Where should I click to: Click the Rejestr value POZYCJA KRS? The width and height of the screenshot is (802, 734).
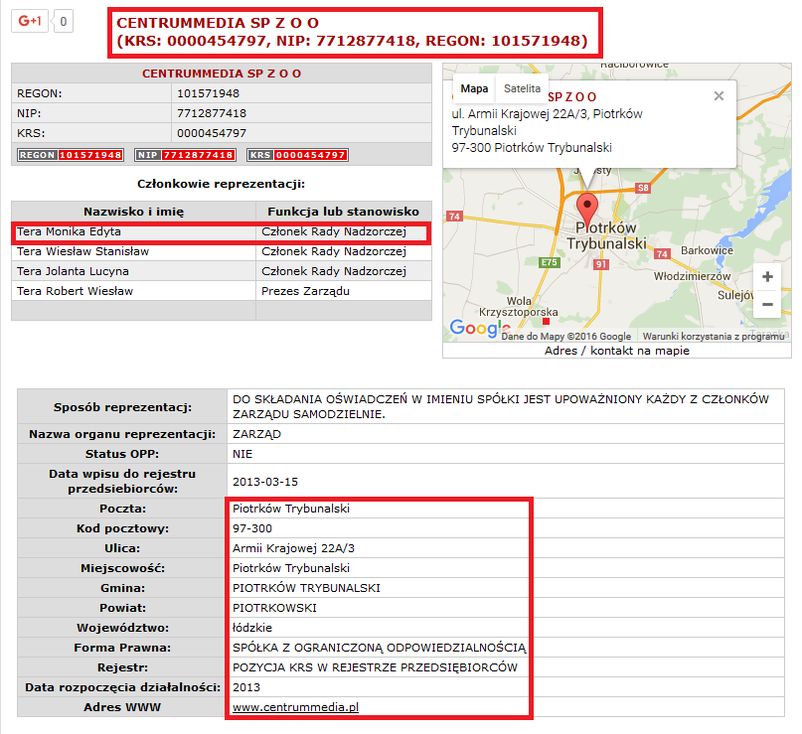pos(375,668)
